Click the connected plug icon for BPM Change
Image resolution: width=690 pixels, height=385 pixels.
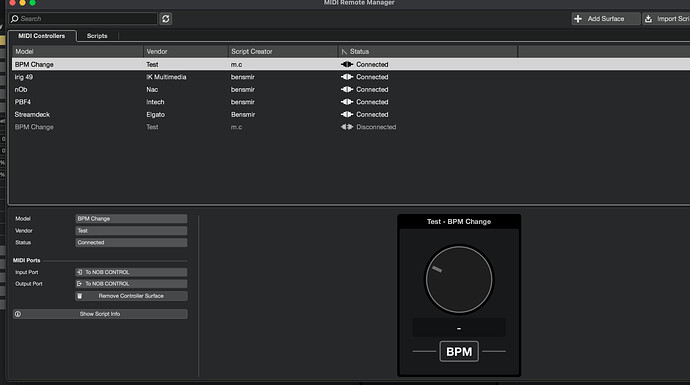click(347, 64)
